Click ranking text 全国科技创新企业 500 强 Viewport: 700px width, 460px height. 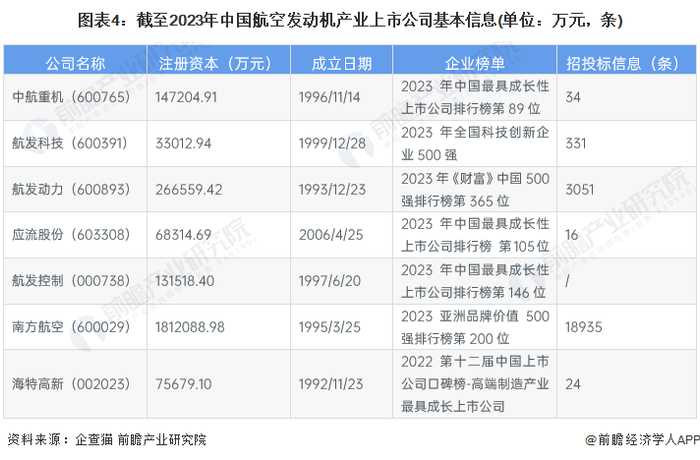(x=475, y=143)
